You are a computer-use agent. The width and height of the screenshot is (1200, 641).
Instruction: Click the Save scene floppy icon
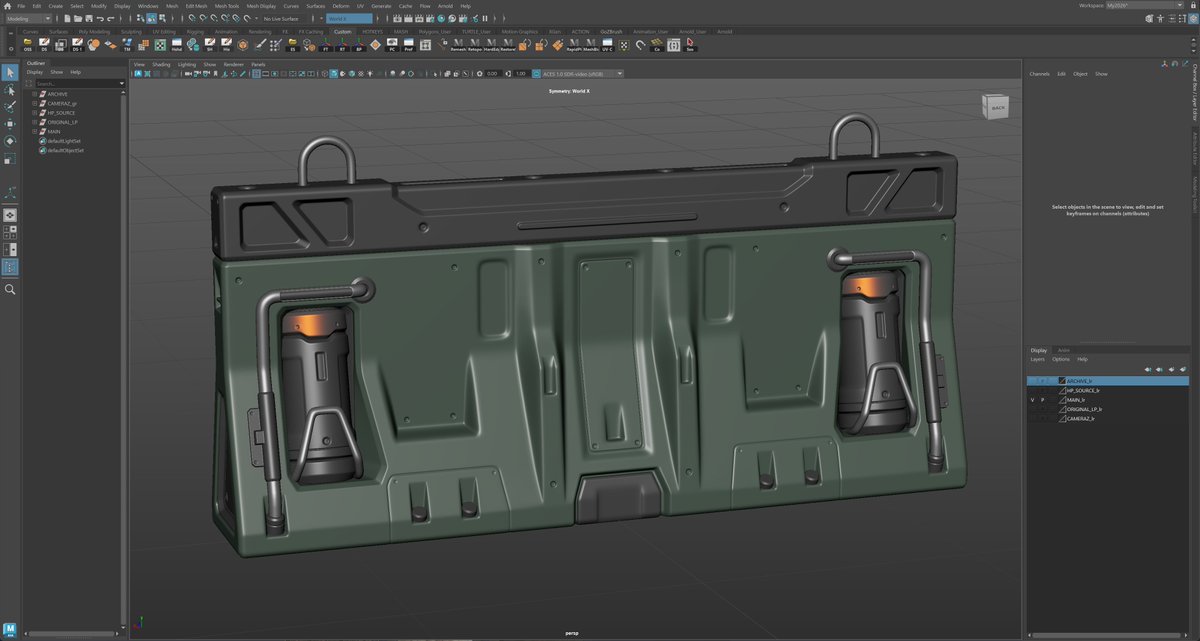[x=87, y=18]
